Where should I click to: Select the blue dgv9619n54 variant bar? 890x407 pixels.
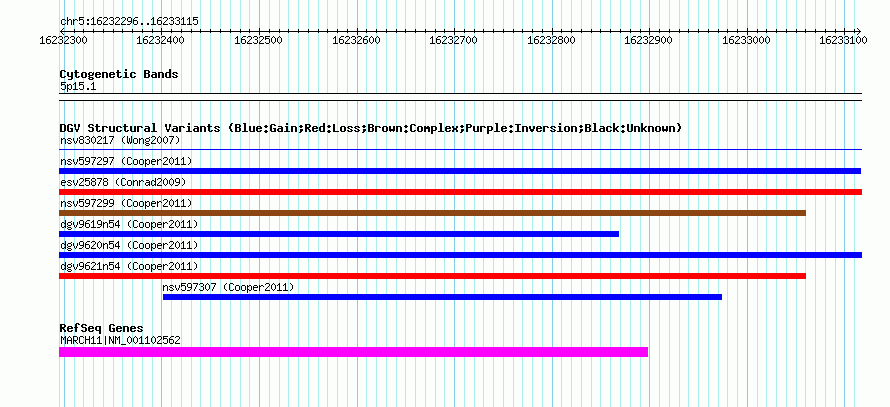tap(339, 234)
